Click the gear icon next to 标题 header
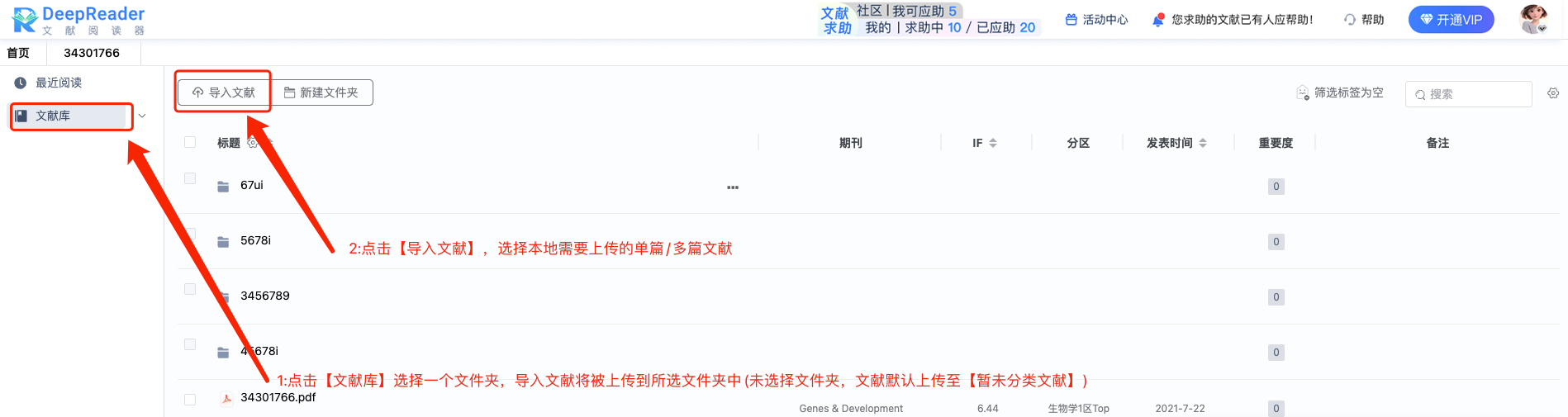The width and height of the screenshot is (1568, 417). [253, 142]
